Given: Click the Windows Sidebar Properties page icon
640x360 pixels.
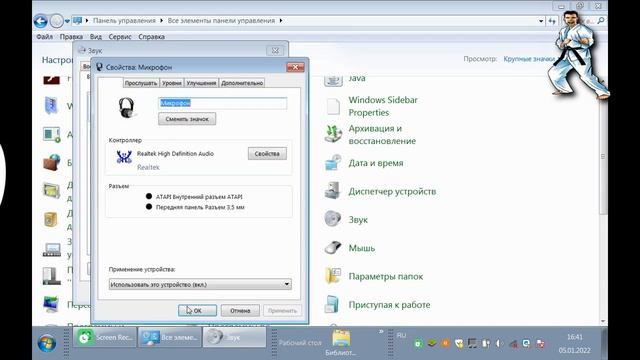Looking at the screenshot, I should click(333, 106).
